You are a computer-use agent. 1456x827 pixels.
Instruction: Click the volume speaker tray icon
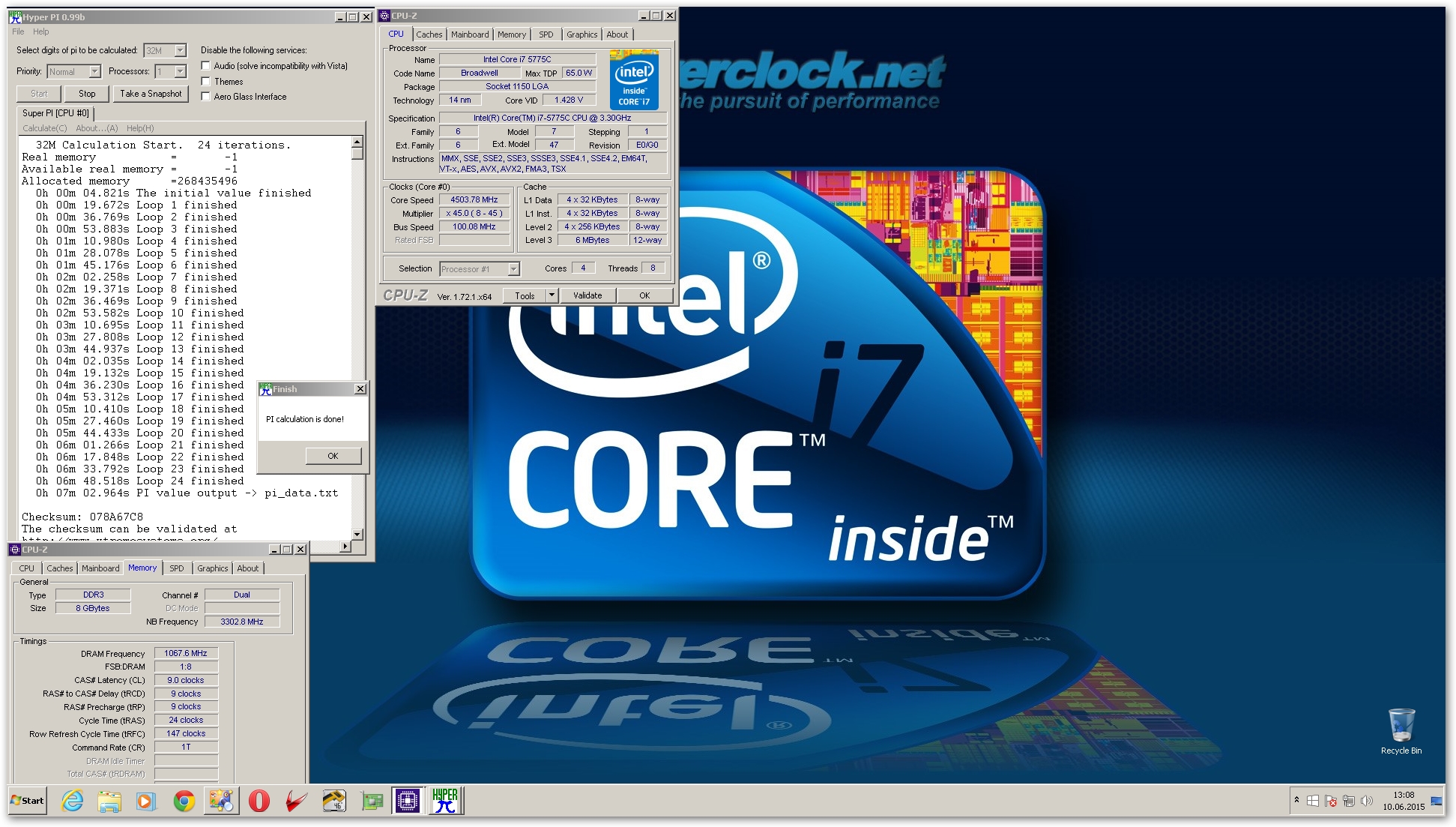click(x=1366, y=801)
